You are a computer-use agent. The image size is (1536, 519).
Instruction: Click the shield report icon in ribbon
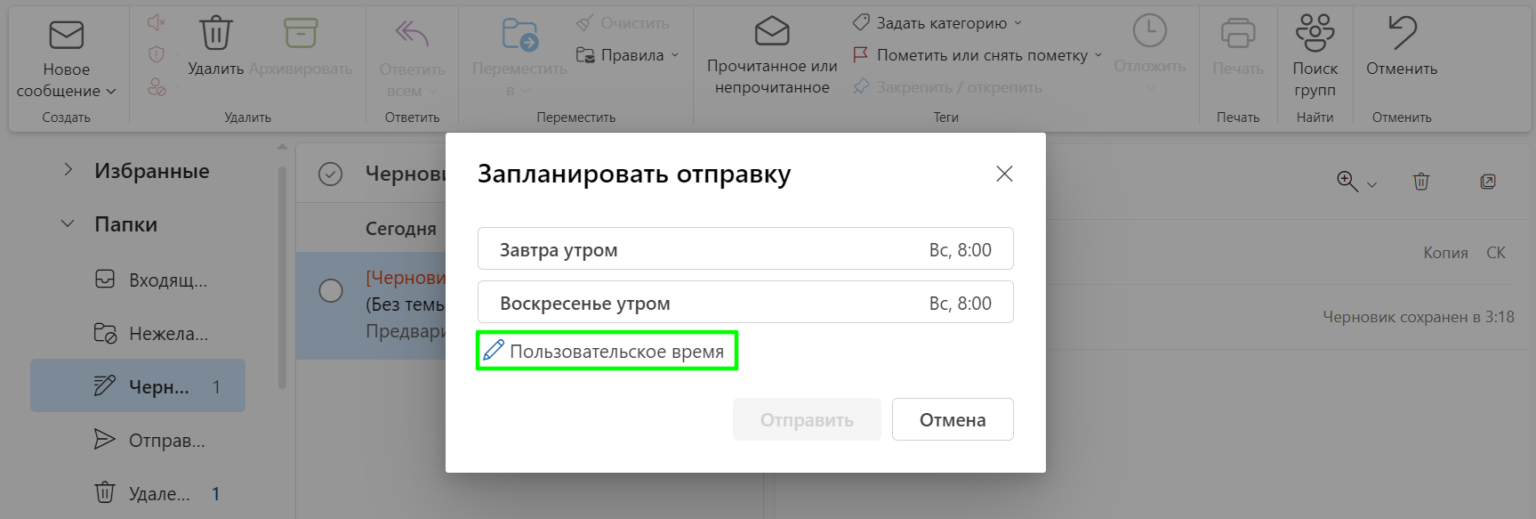click(x=156, y=54)
